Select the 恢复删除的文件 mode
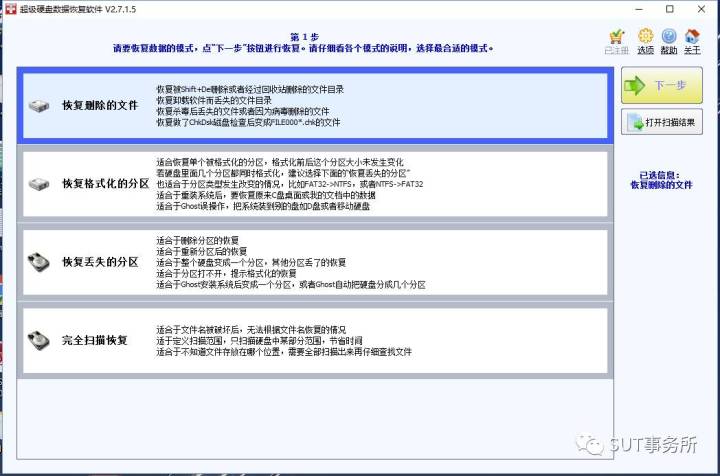 tap(315, 106)
